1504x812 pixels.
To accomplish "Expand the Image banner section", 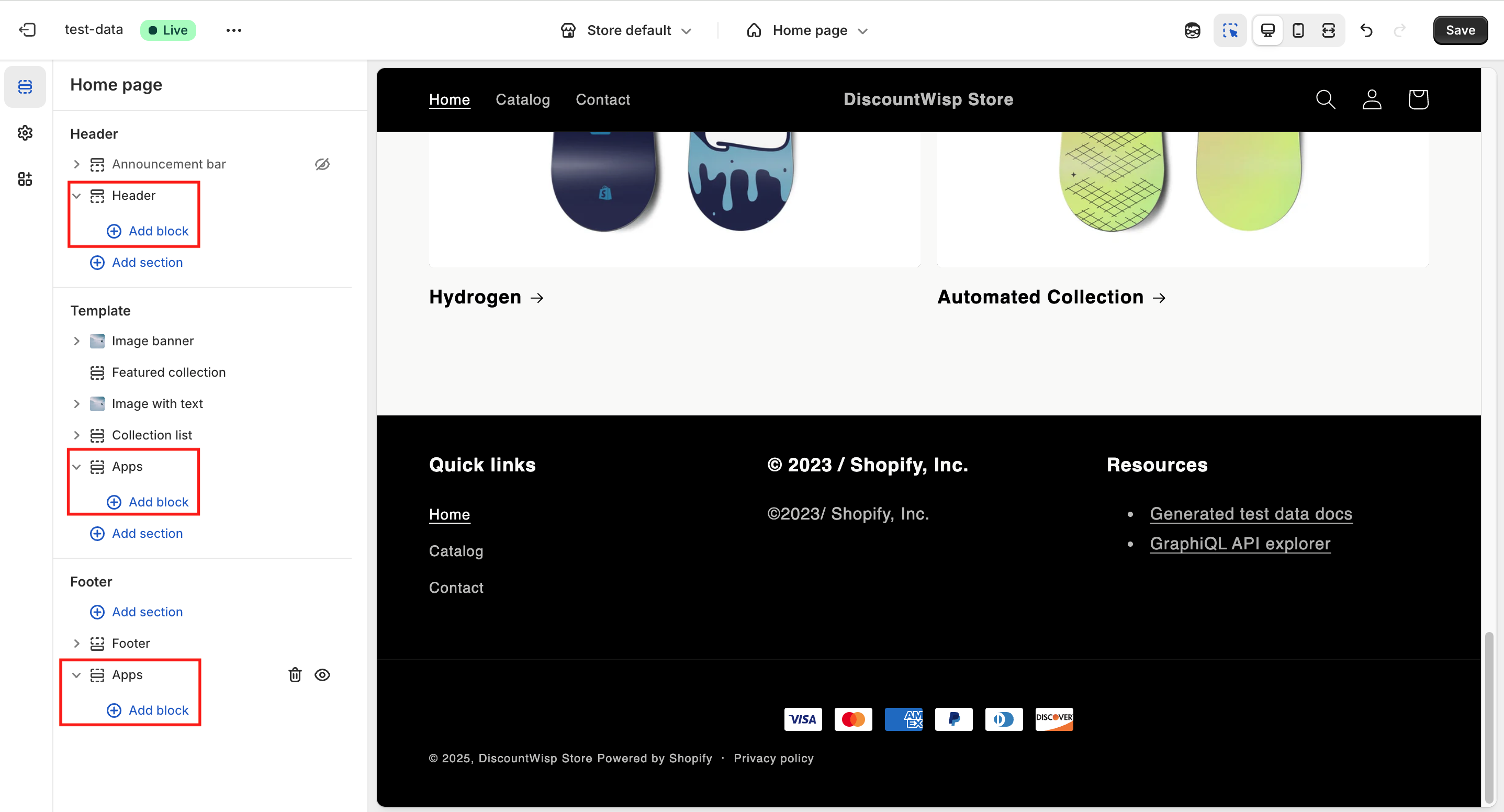I will pos(76,341).
